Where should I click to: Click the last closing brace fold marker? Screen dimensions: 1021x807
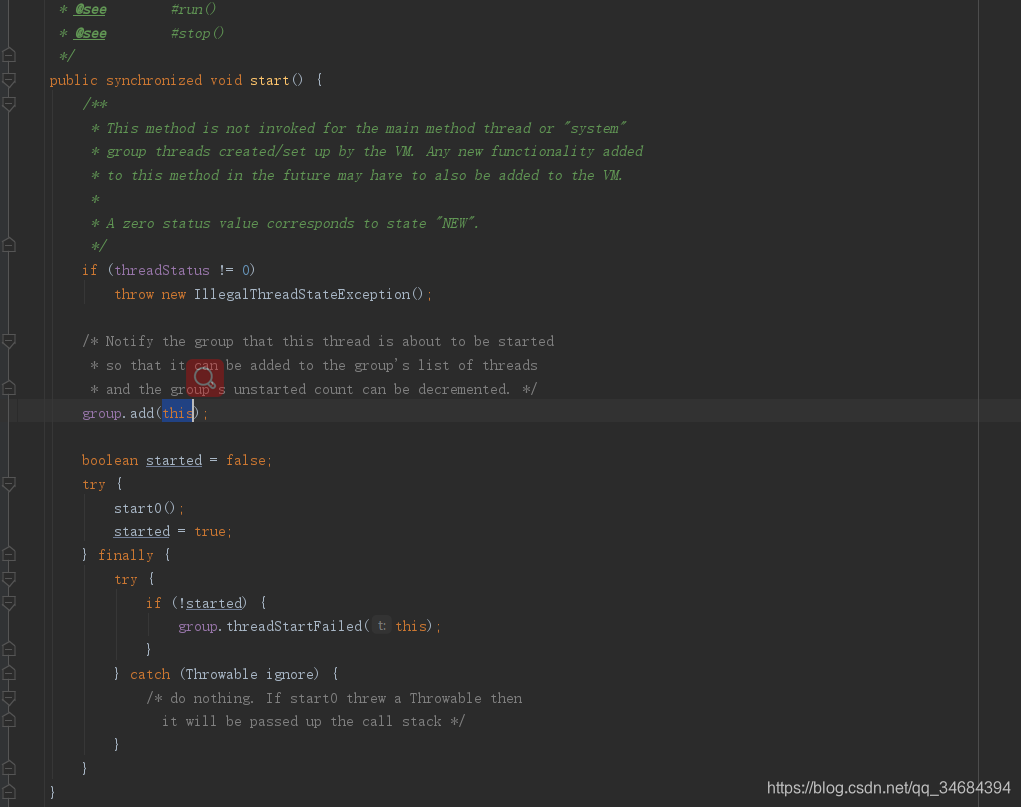click(8, 792)
